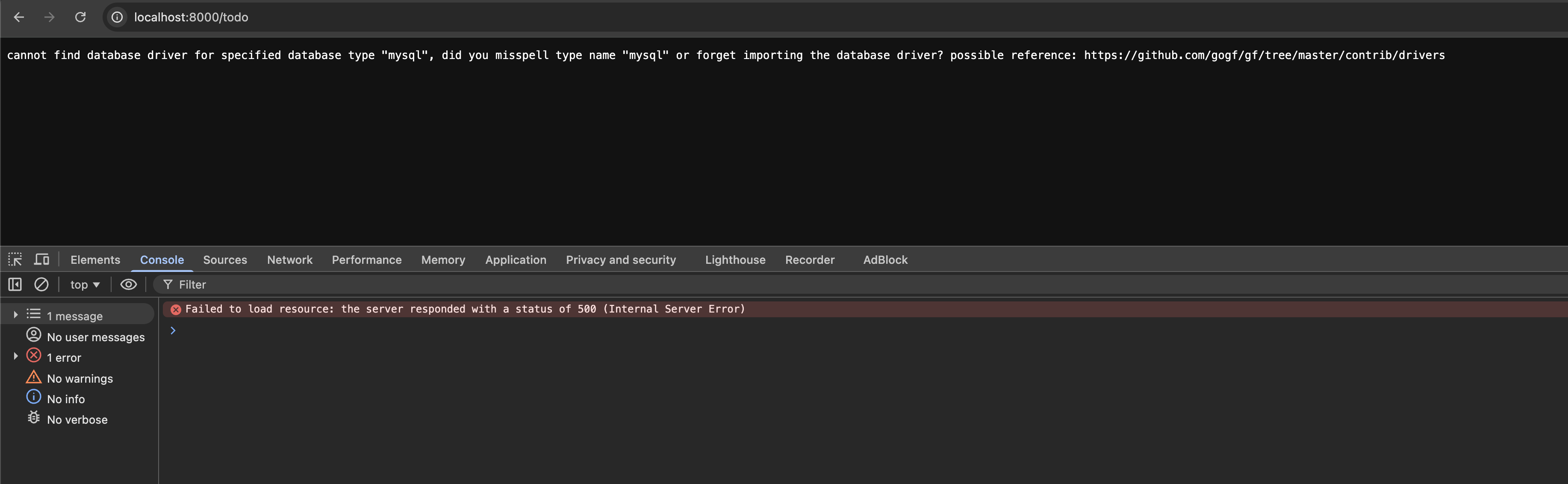Select the No warnings filter
Screen dimensions: 1568x484
80,378
